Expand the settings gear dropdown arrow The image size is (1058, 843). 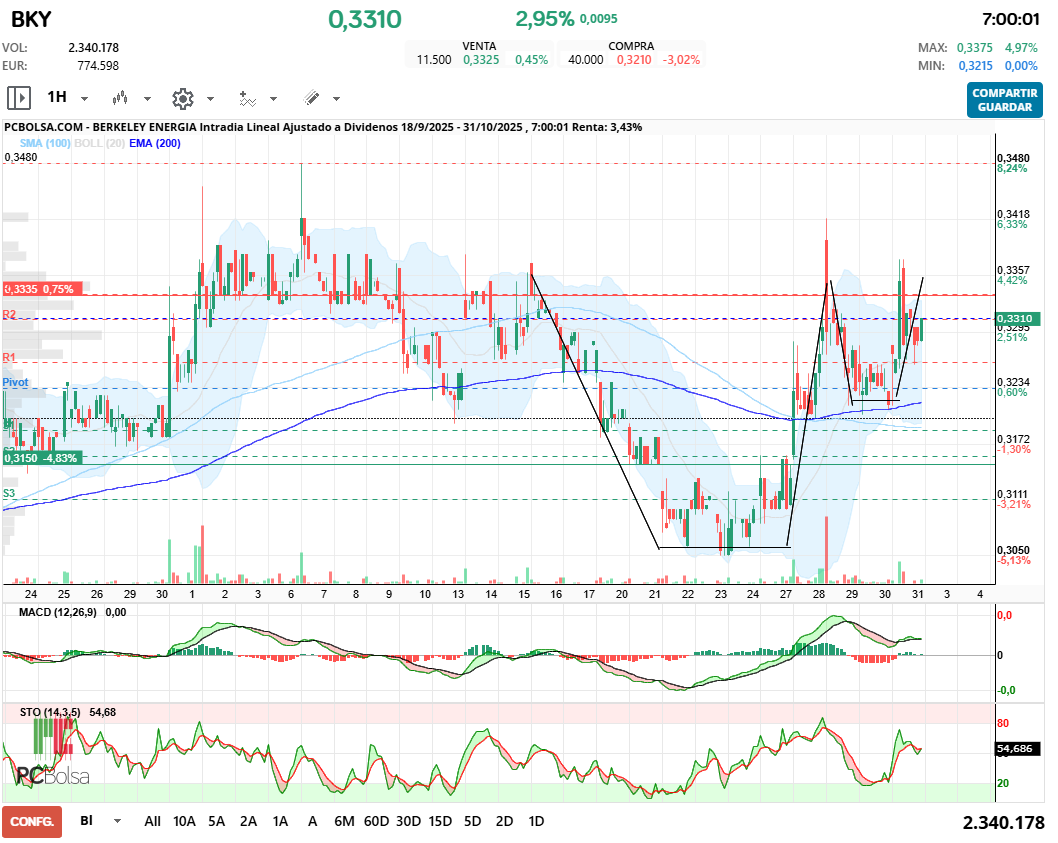(210, 99)
